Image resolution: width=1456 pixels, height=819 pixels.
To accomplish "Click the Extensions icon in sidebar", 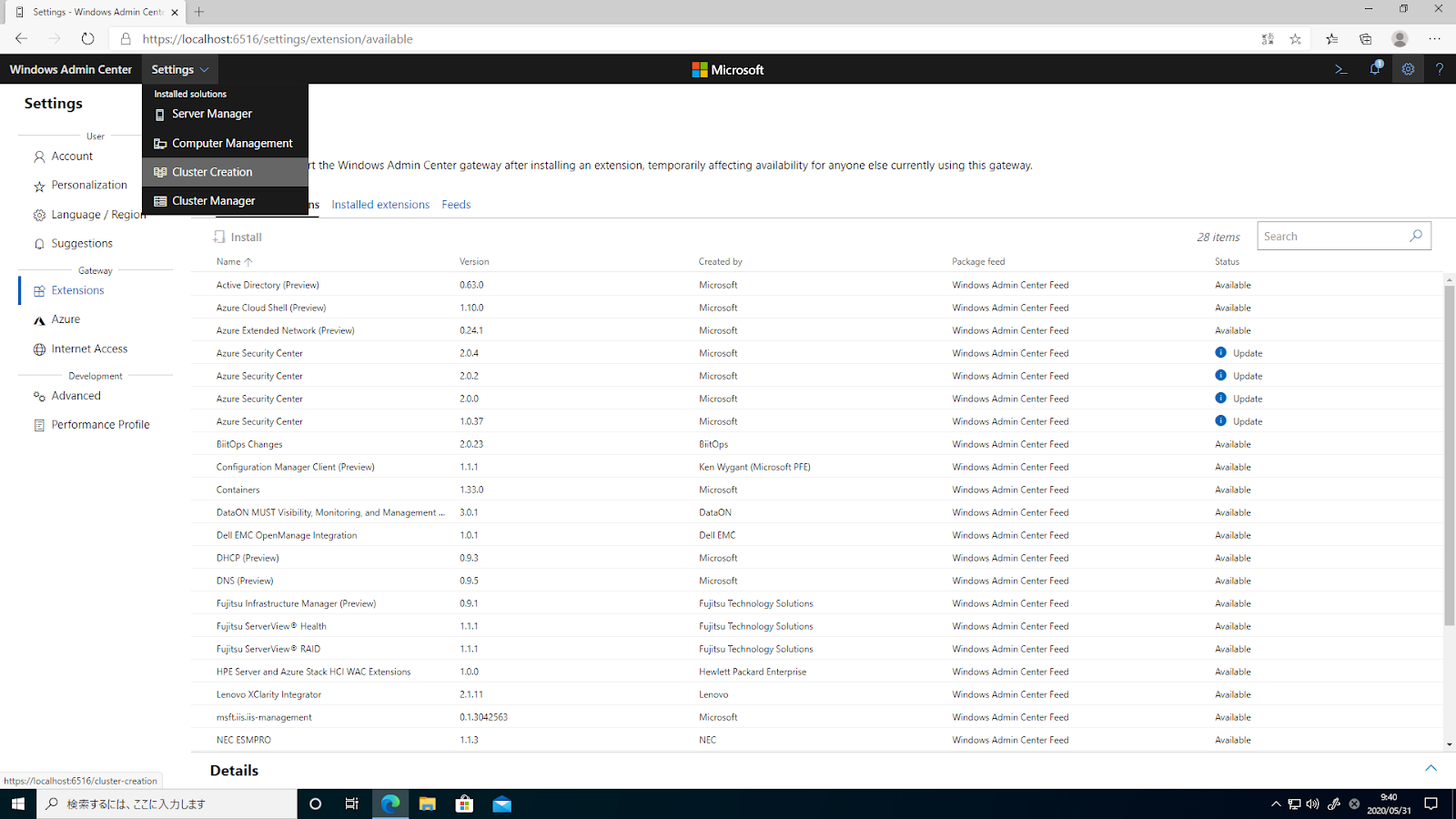I will (39, 291).
